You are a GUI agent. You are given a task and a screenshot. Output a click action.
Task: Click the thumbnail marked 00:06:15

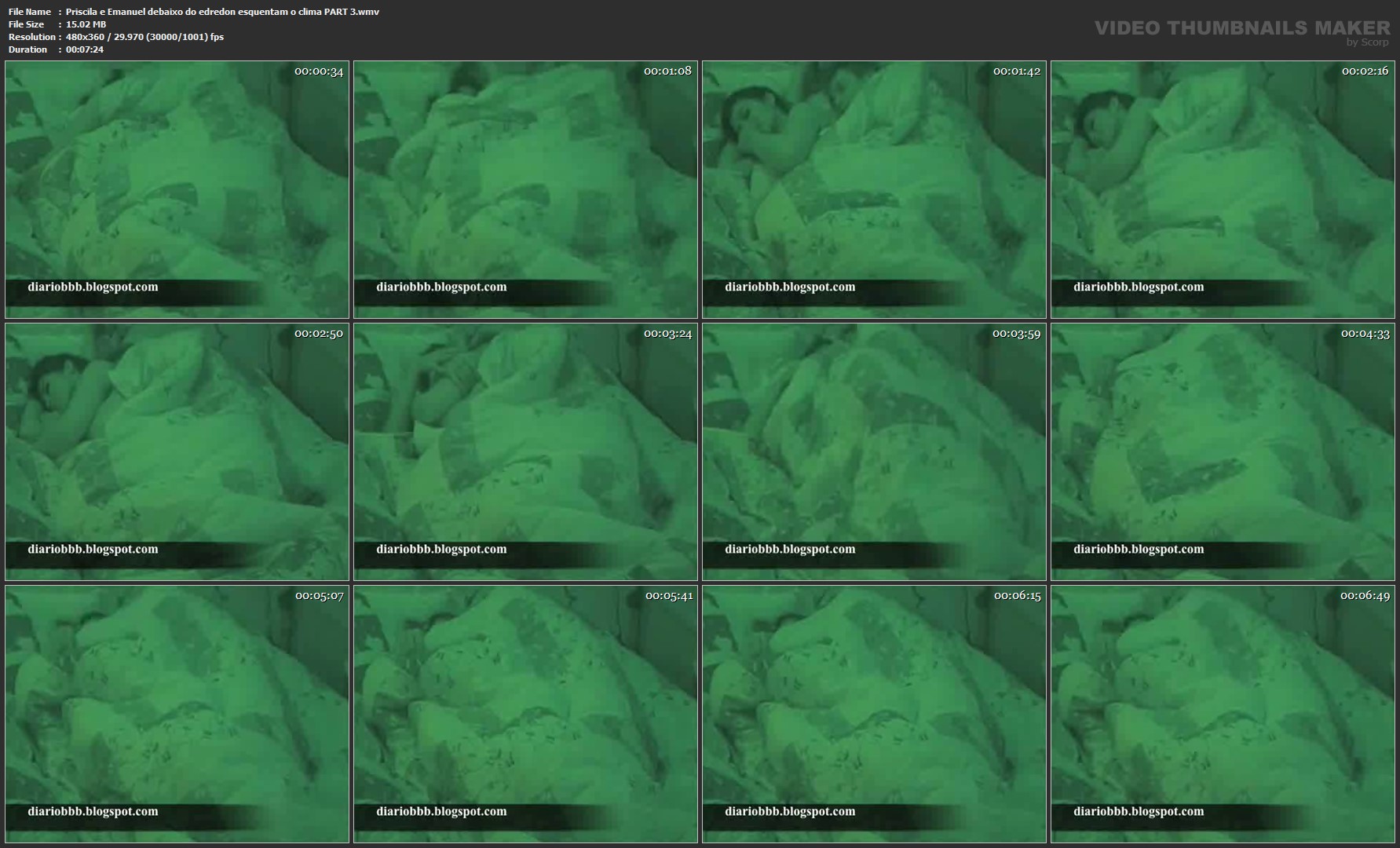[x=874, y=714]
